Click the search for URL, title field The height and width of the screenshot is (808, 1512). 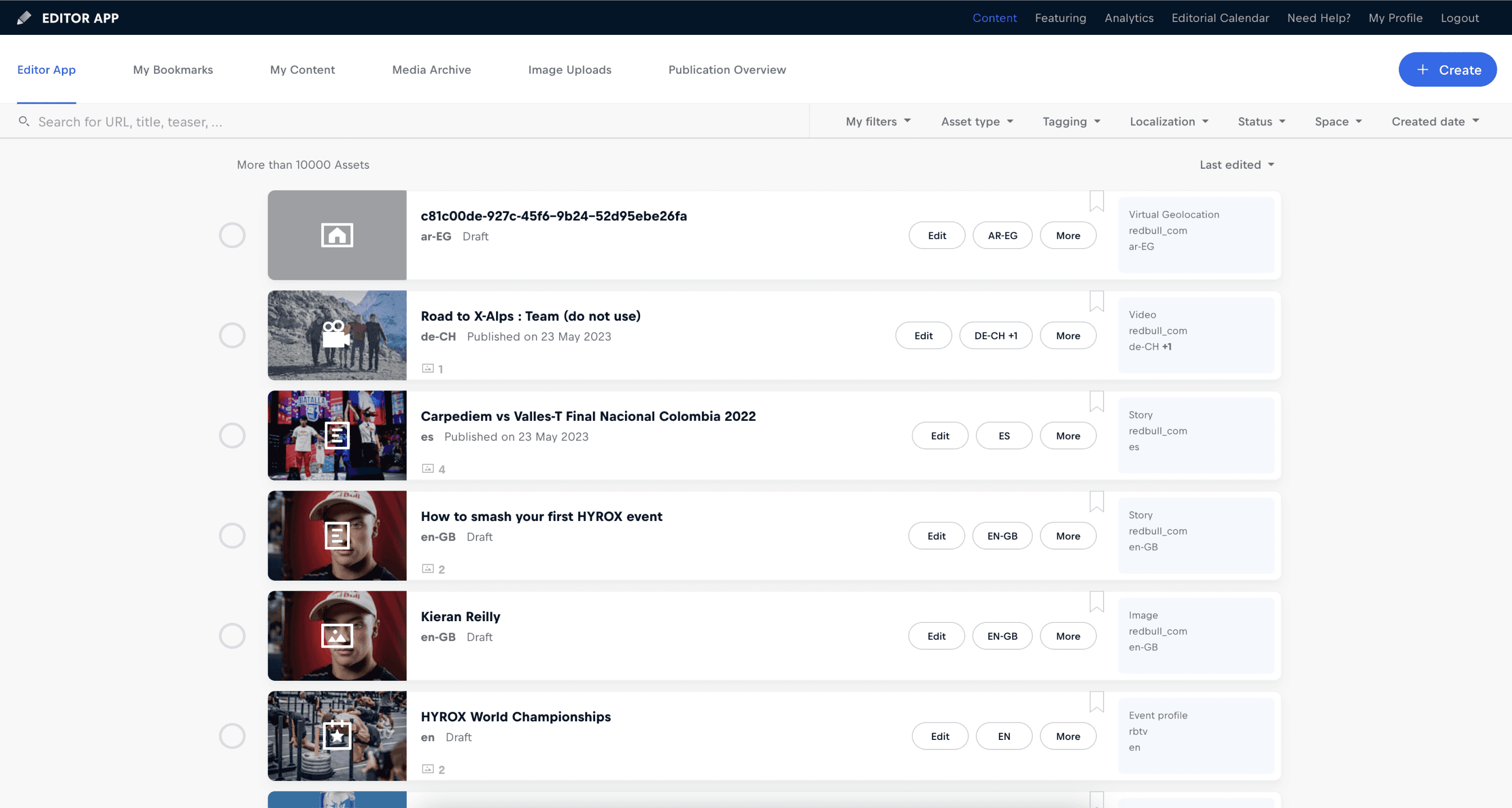(x=411, y=122)
